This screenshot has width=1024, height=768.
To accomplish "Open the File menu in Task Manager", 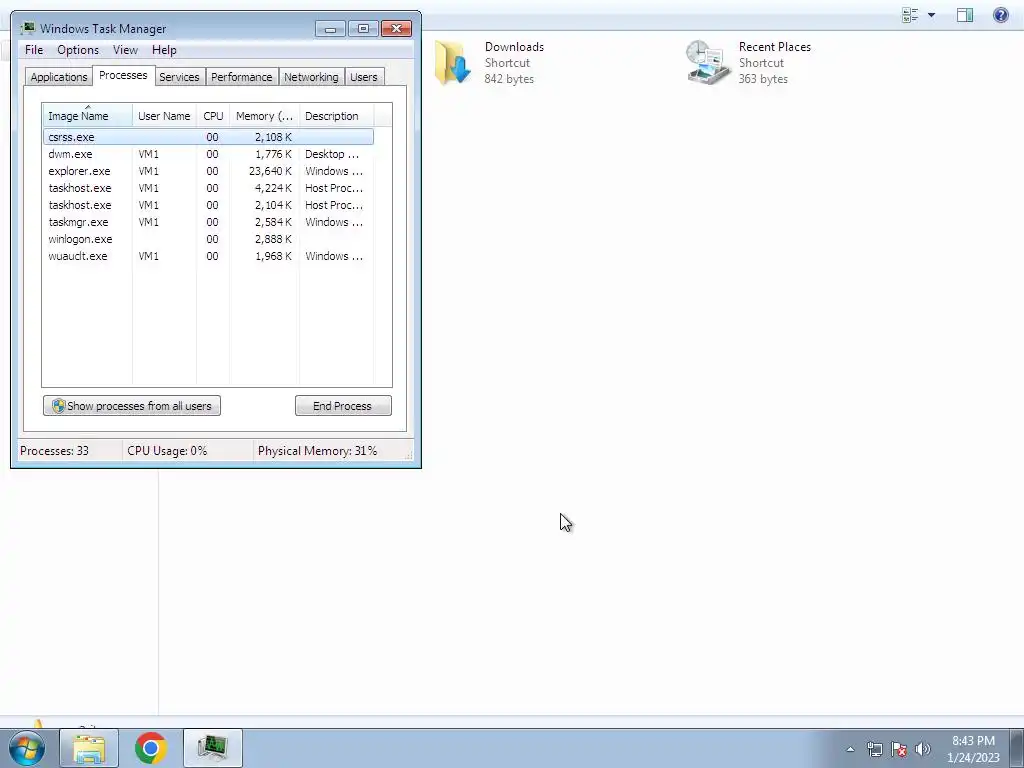I will tap(34, 50).
